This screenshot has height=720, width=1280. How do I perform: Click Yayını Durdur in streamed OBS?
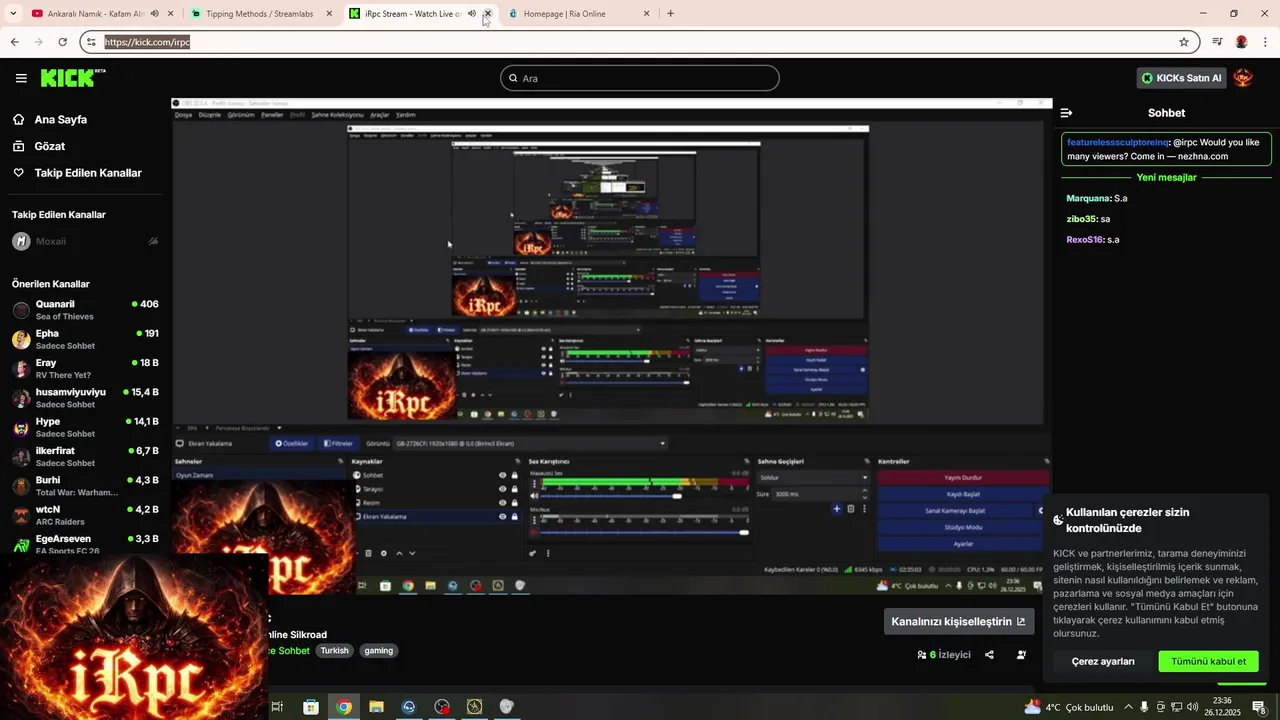pos(964,477)
